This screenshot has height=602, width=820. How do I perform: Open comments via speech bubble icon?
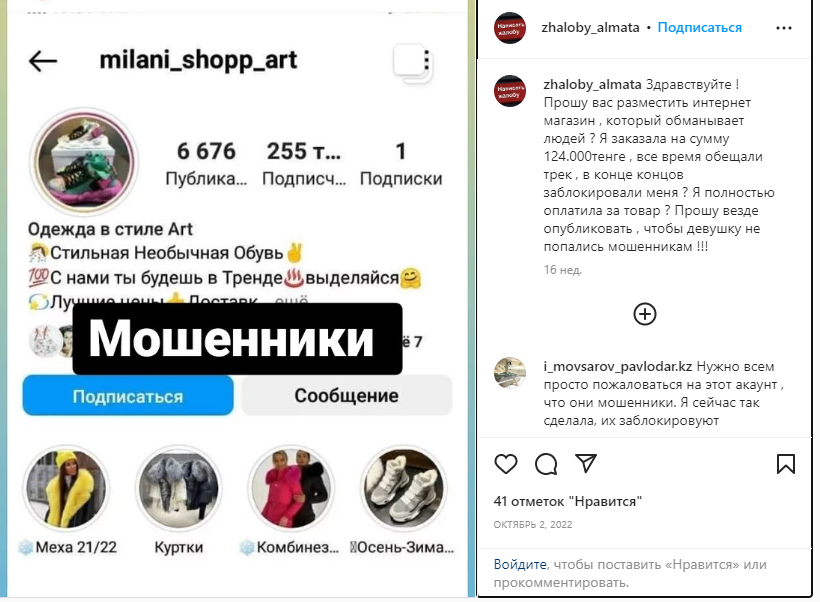546,464
